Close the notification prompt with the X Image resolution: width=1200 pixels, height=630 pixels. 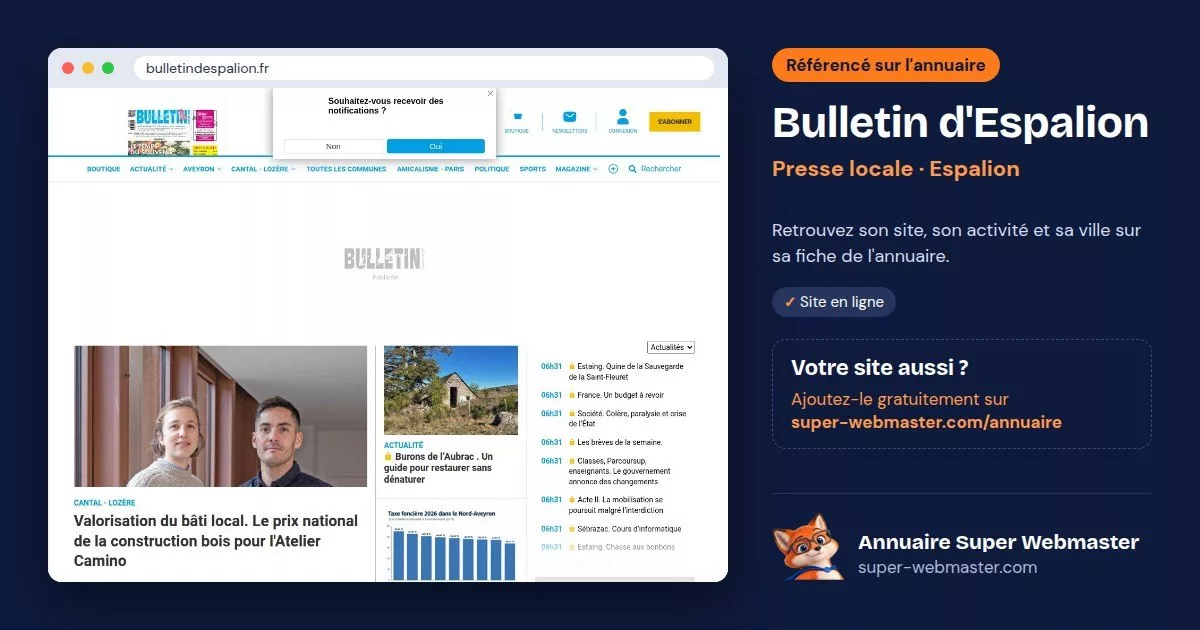490,93
